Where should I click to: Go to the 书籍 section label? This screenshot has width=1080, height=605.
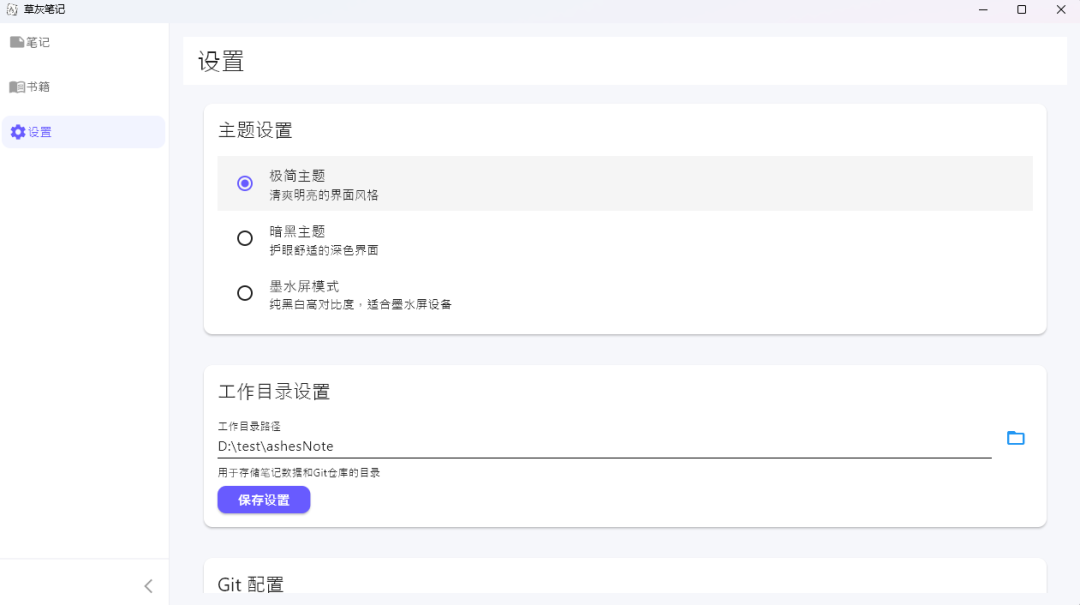coord(39,87)
